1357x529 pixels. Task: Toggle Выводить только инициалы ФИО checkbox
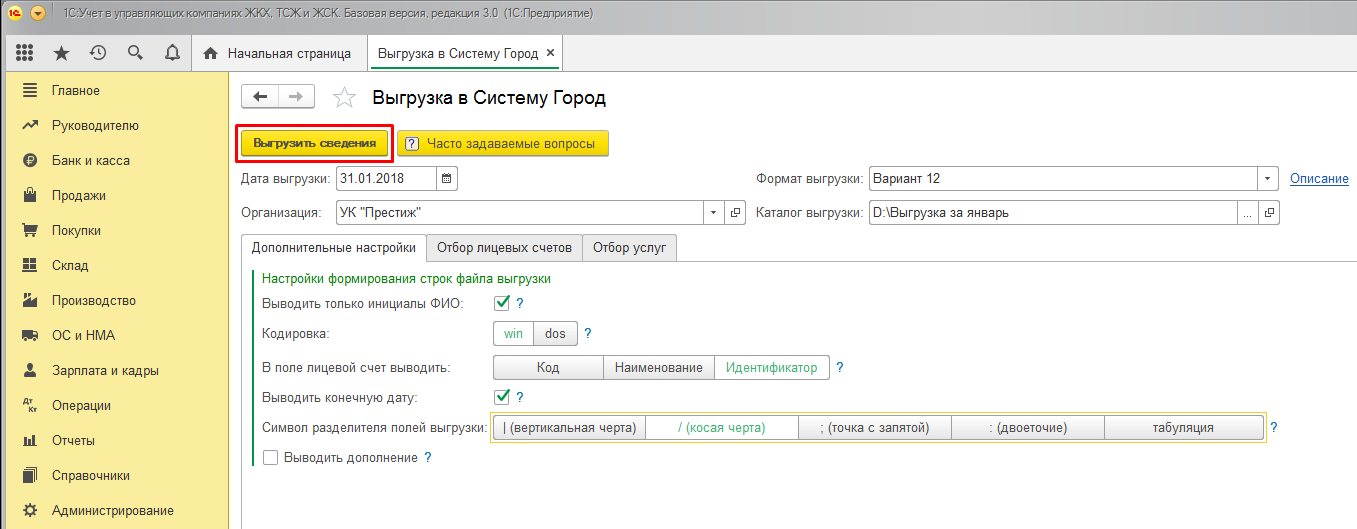click(x=503, y=303)
